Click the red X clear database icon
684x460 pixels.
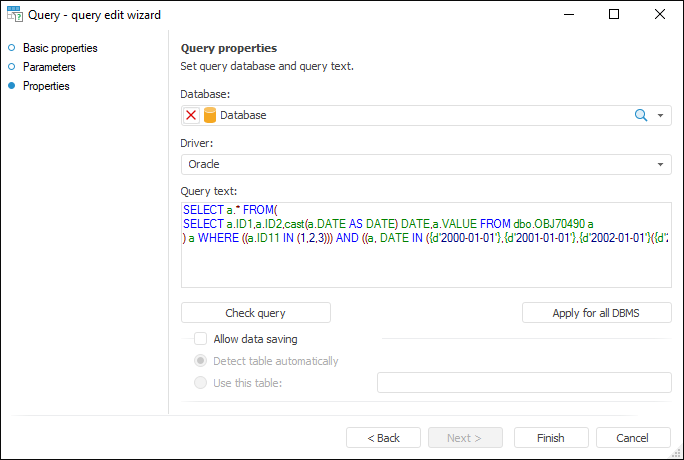[x=192, y=115]
